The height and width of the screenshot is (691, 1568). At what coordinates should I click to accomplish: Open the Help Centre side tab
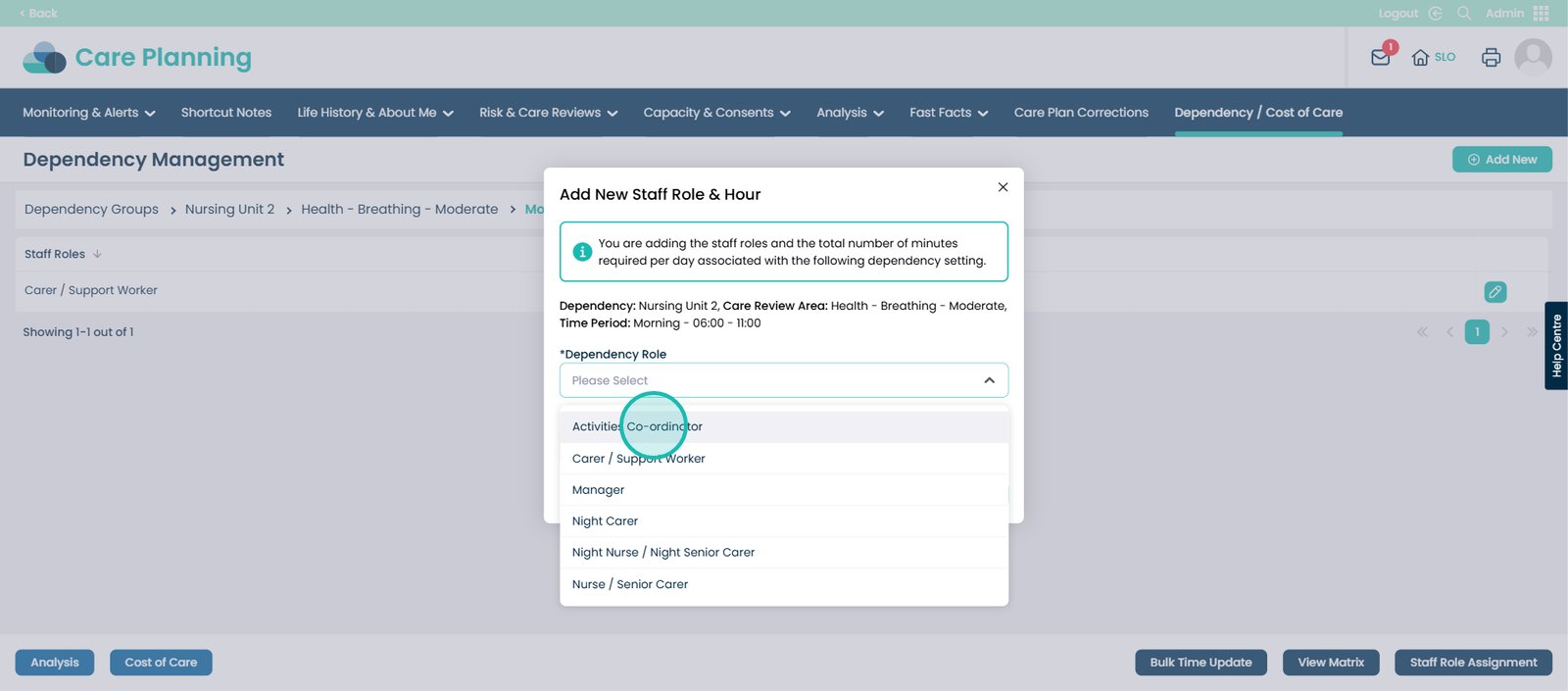pos(1555,346)
